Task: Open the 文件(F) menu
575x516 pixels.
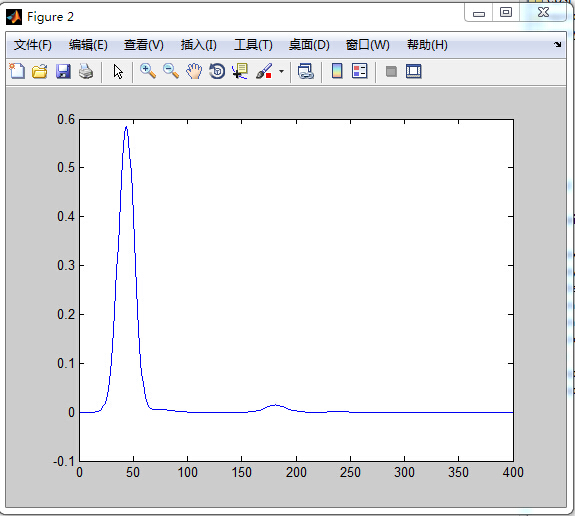Action: (x=33, y=45)
